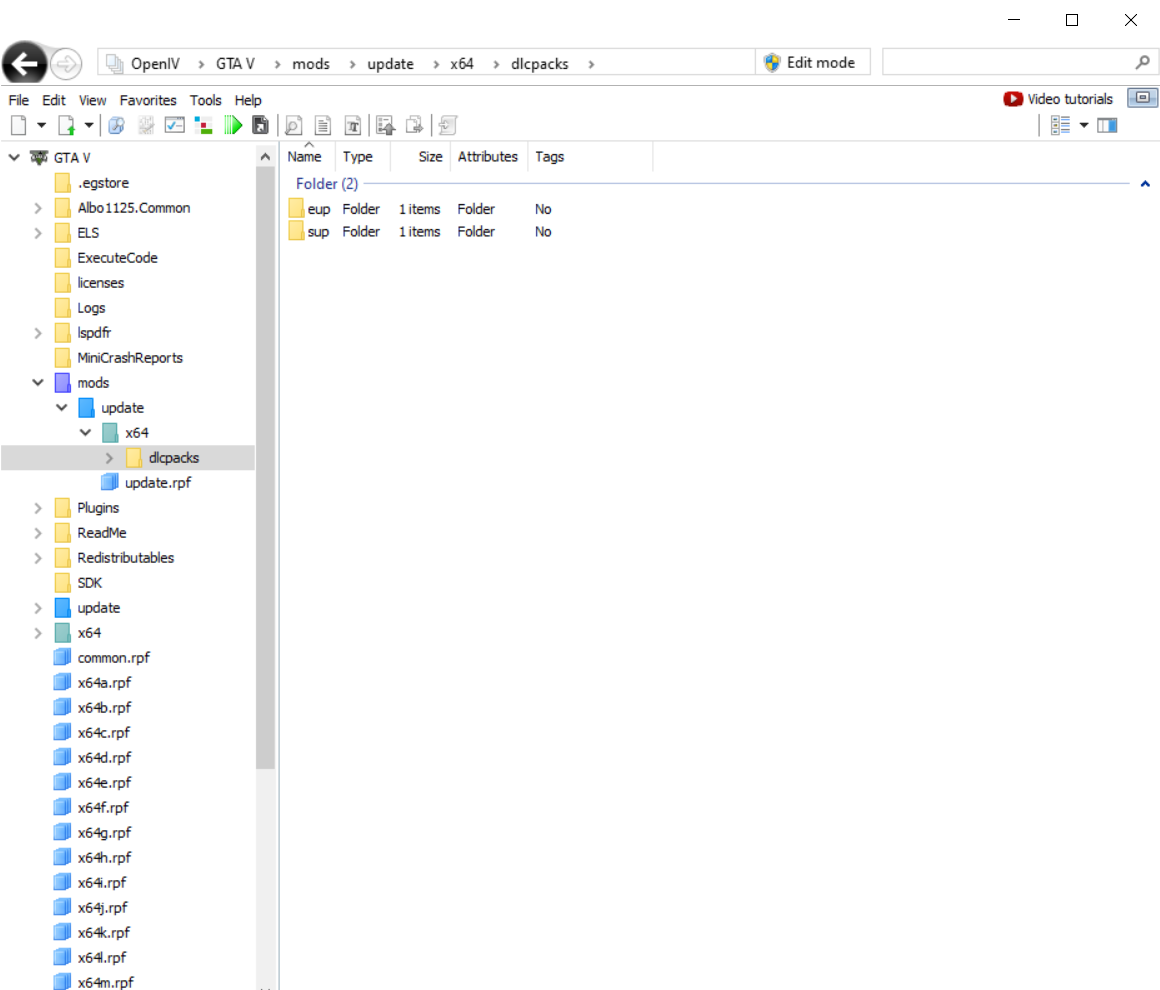Click the black Back navigation arrow

[x=24, y=64]
